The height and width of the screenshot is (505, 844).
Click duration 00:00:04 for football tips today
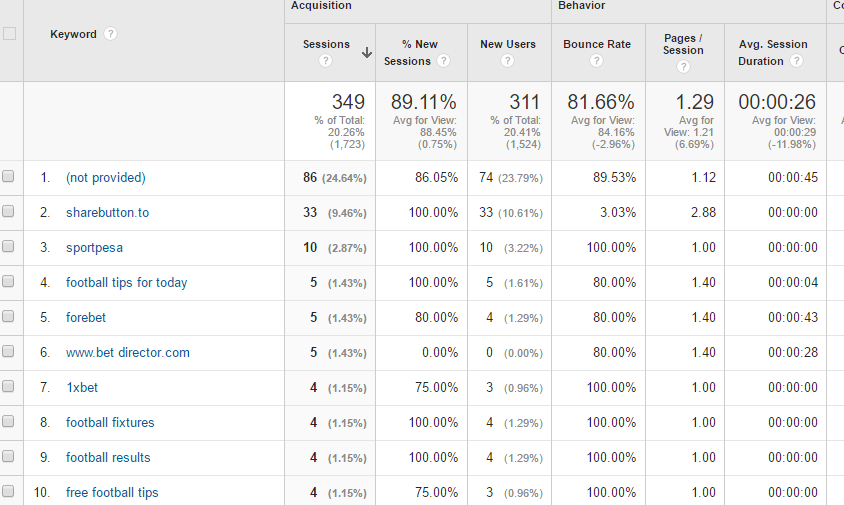[x=793, y=283]
